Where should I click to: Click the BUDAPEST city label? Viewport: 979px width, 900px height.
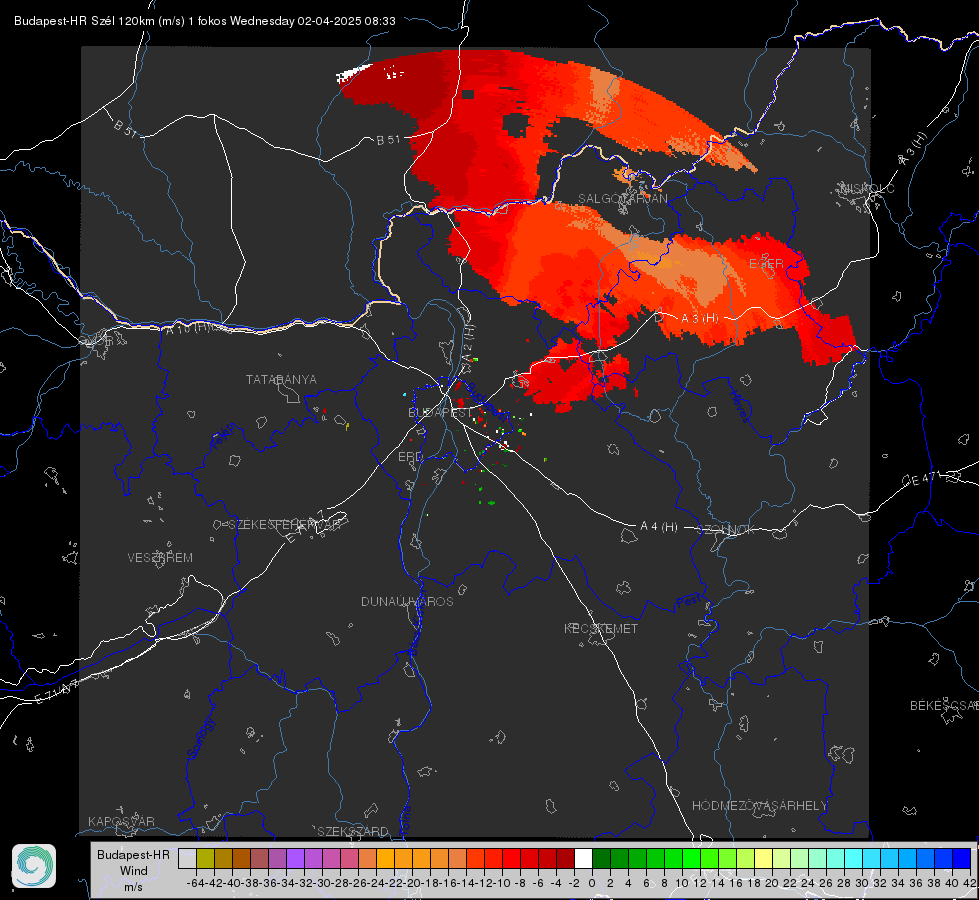tap(440, 413)
